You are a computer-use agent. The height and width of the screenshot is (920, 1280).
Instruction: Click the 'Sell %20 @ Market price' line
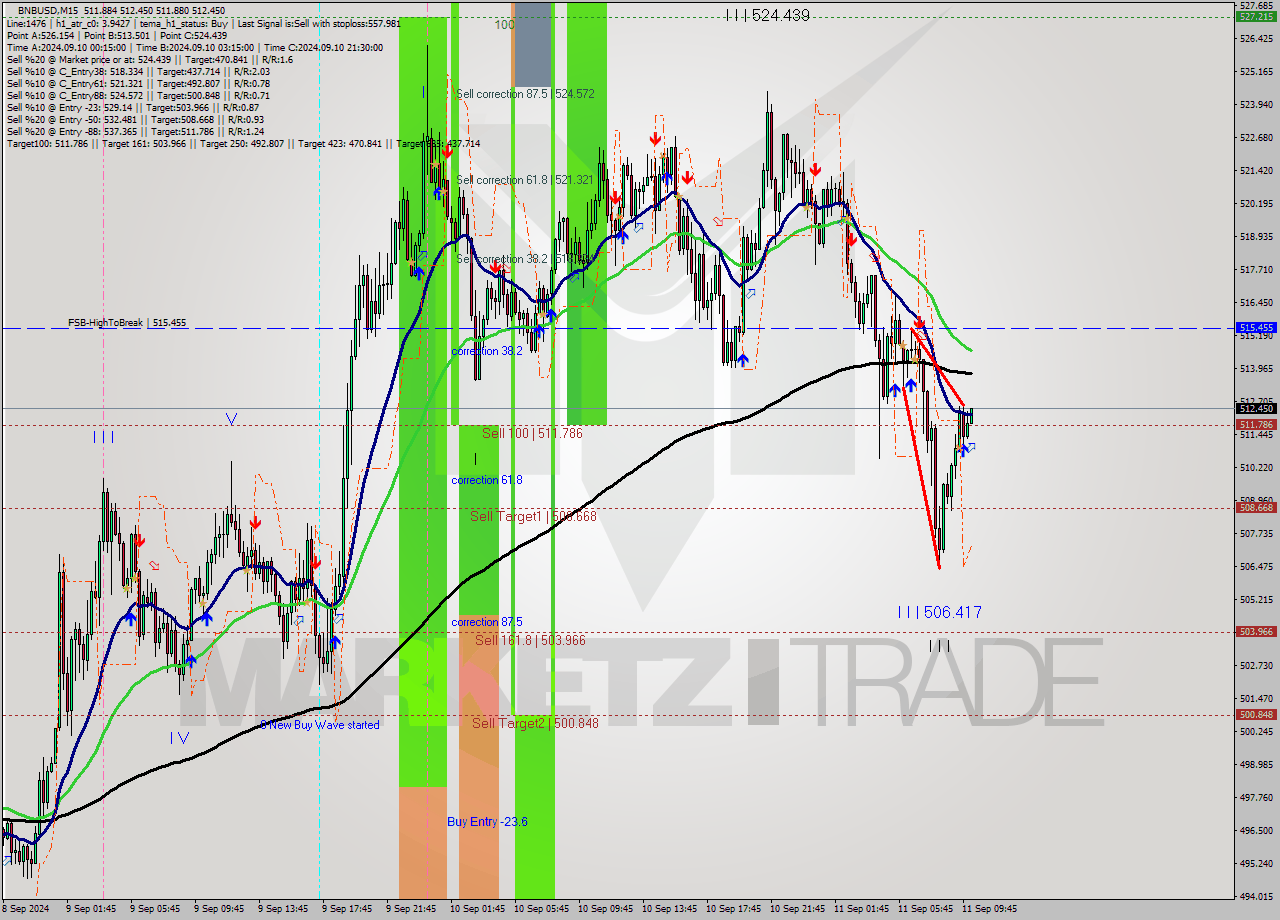[150, 59]
